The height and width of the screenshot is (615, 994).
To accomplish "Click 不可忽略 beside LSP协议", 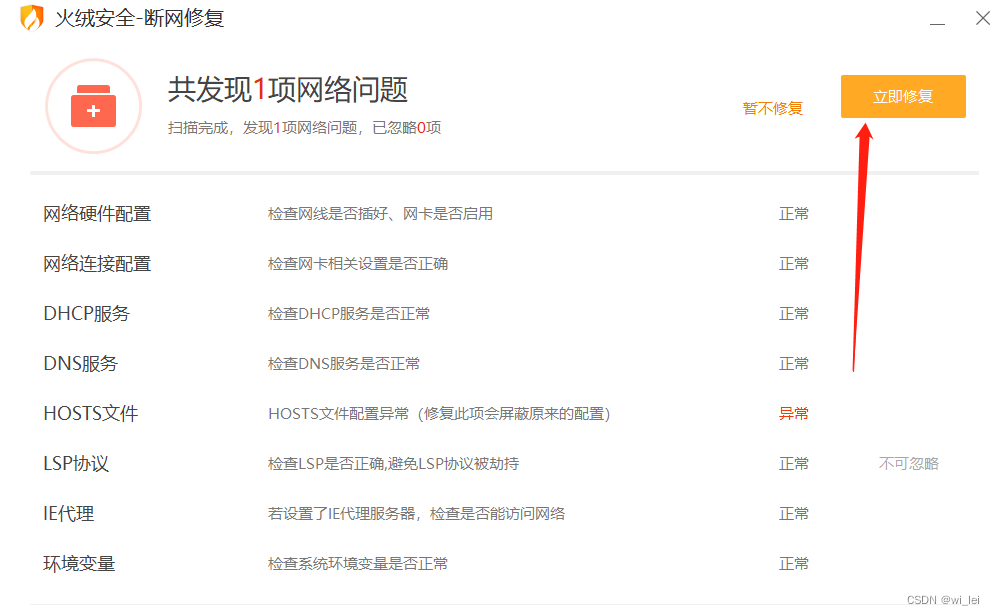I will [908, 463].
